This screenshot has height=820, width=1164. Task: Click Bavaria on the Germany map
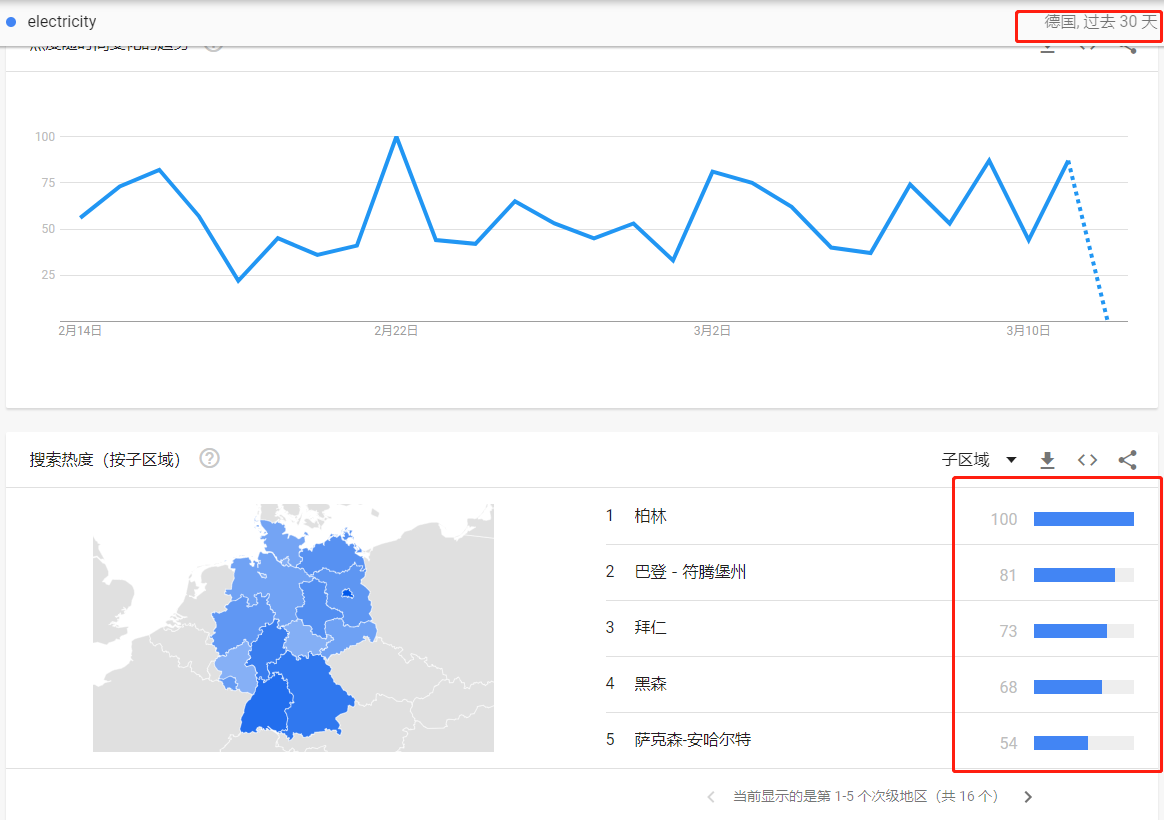click(315, 694)
